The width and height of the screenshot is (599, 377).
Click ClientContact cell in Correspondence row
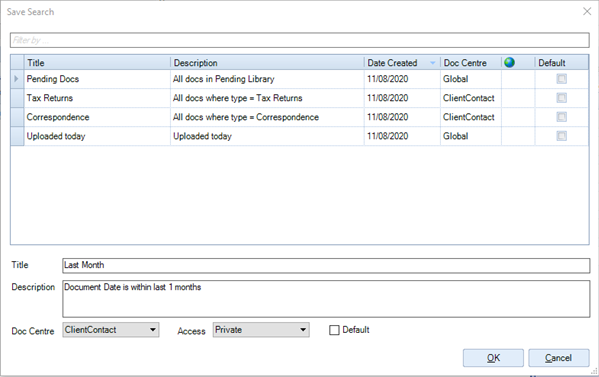pos(471,117)
